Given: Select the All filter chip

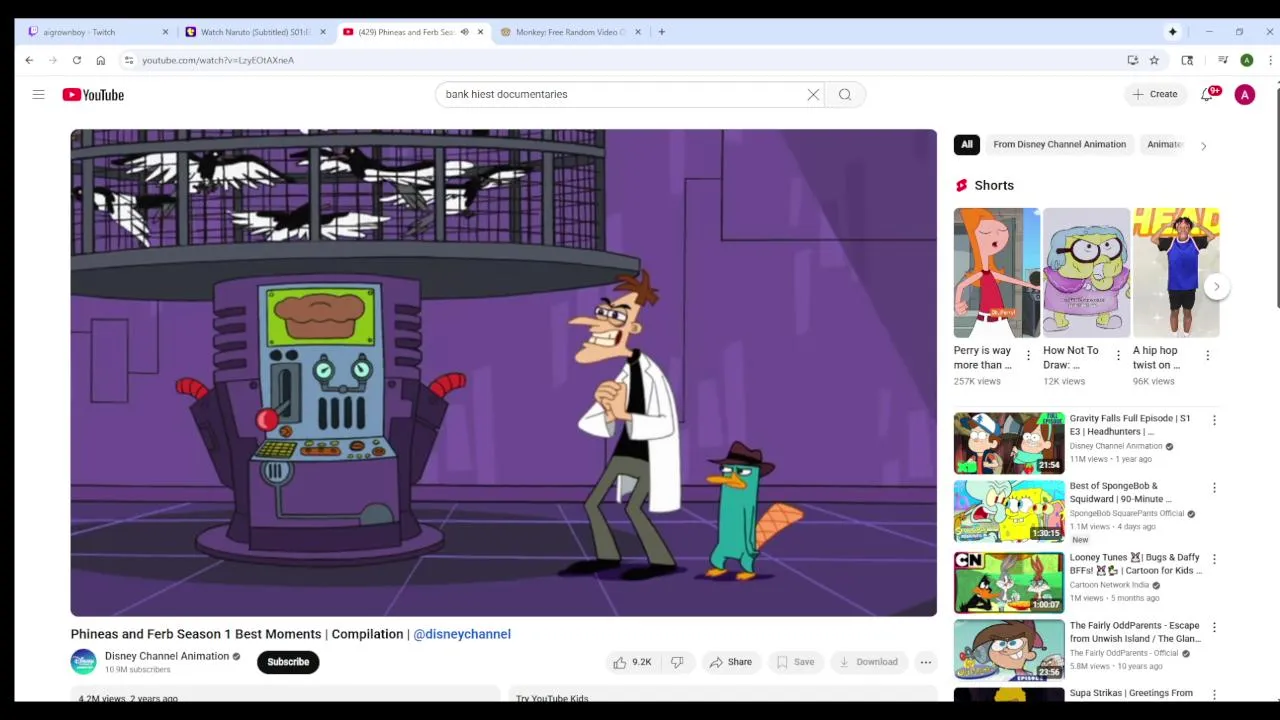Looking at the screenshot, I should point(967,145).
